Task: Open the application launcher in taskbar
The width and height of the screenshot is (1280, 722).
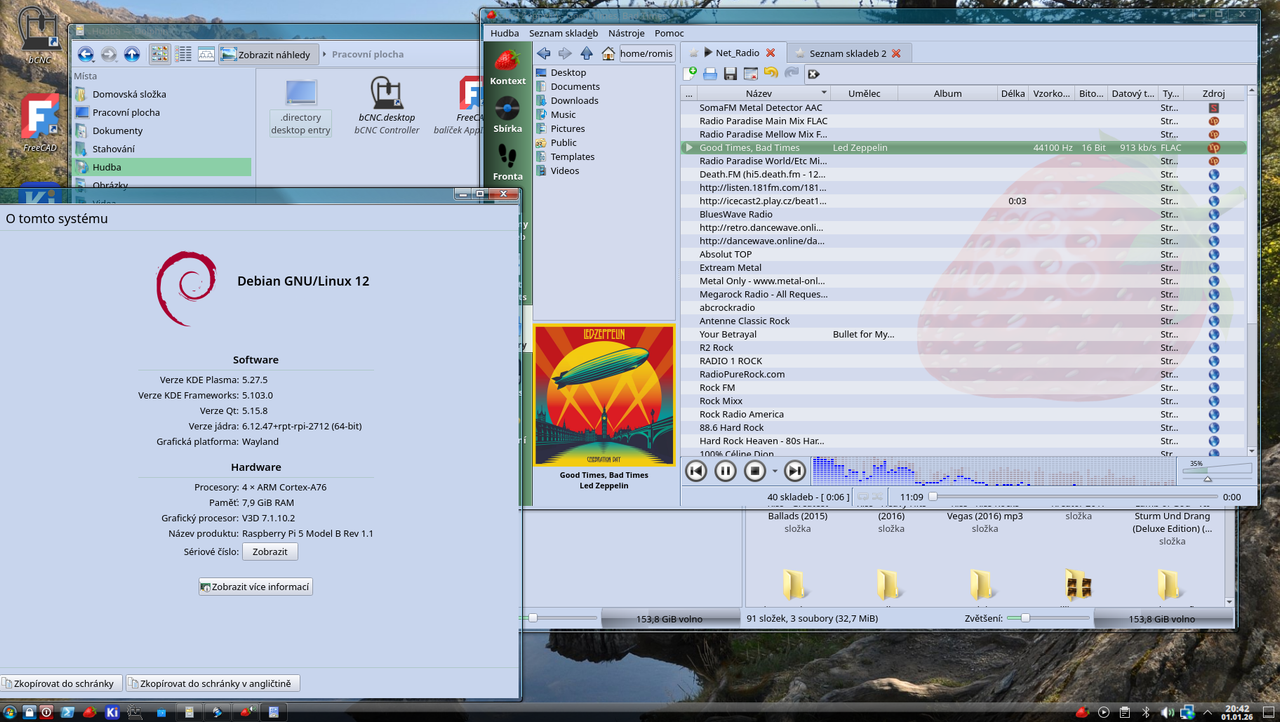Action: coord(9,712)
